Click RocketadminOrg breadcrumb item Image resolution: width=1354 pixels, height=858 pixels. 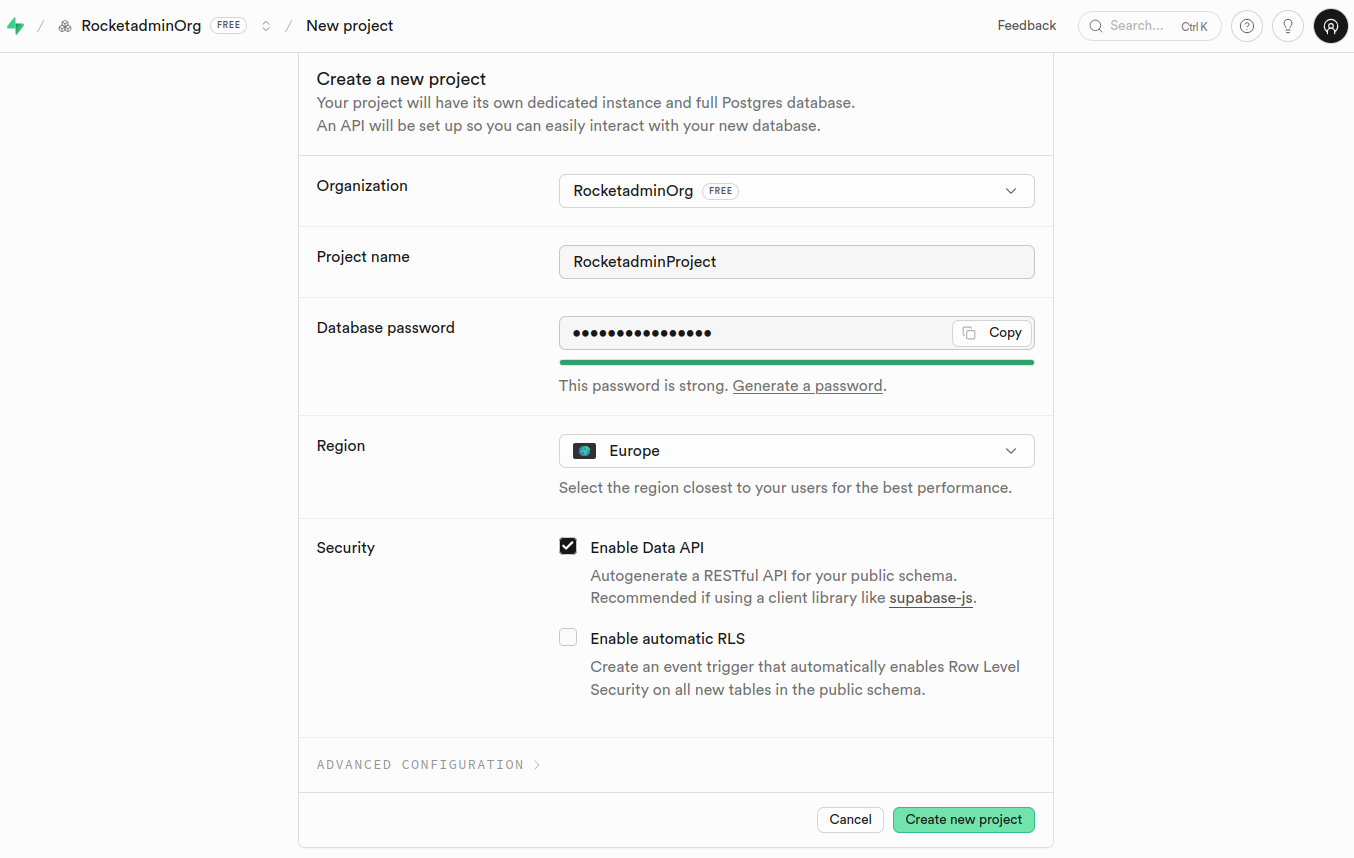tap(141, 26)
